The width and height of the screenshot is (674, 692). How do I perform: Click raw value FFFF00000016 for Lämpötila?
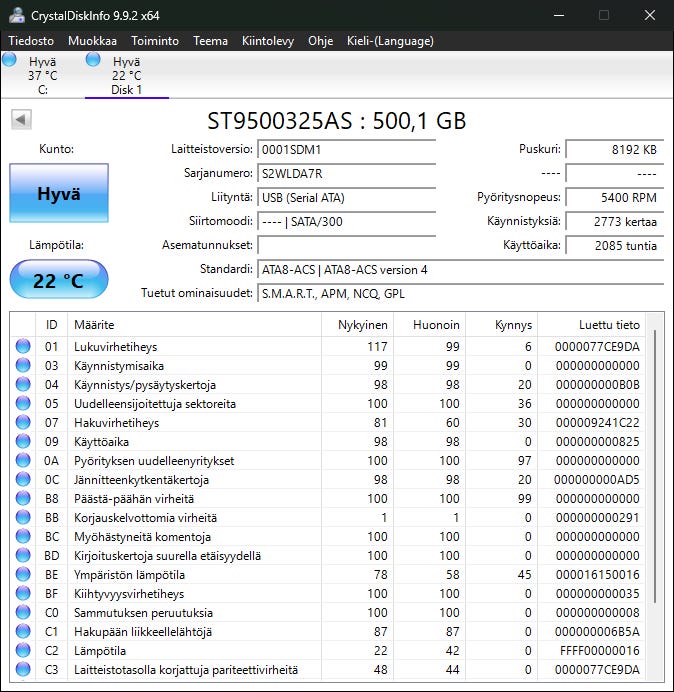[x=599, y=651]
